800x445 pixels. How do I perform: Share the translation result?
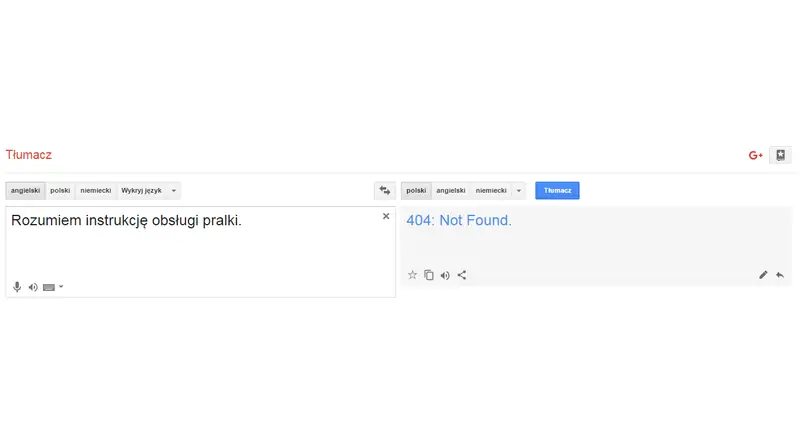coord(462,275)
